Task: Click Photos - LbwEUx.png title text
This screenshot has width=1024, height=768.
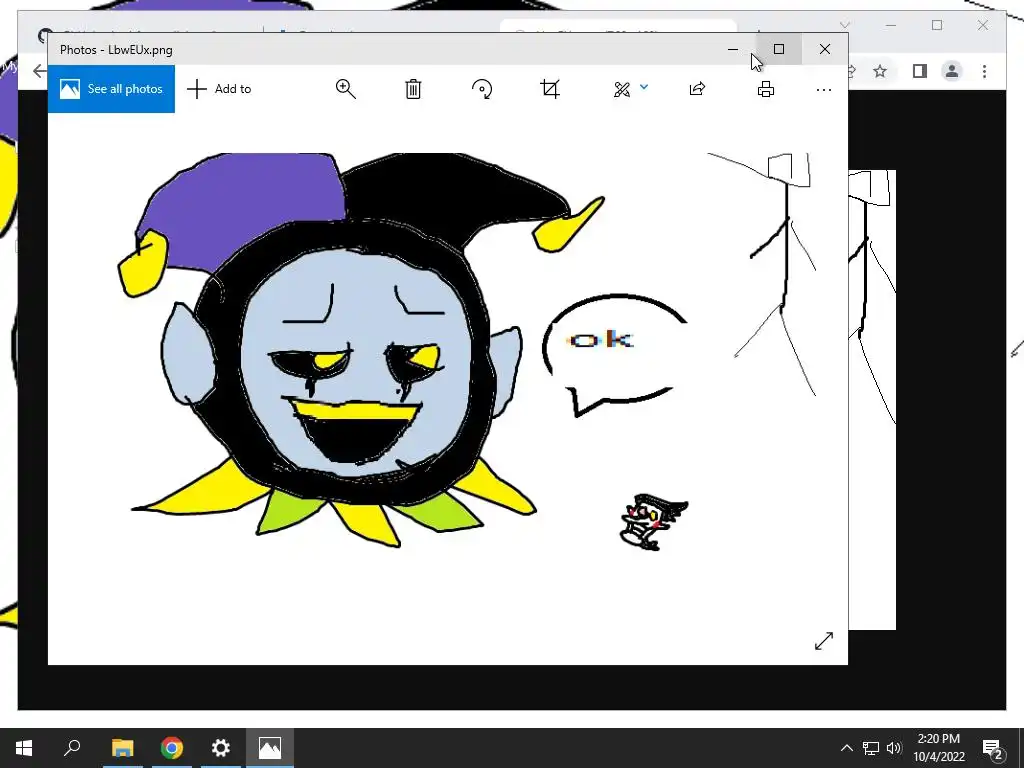Action: click(116, 50)
